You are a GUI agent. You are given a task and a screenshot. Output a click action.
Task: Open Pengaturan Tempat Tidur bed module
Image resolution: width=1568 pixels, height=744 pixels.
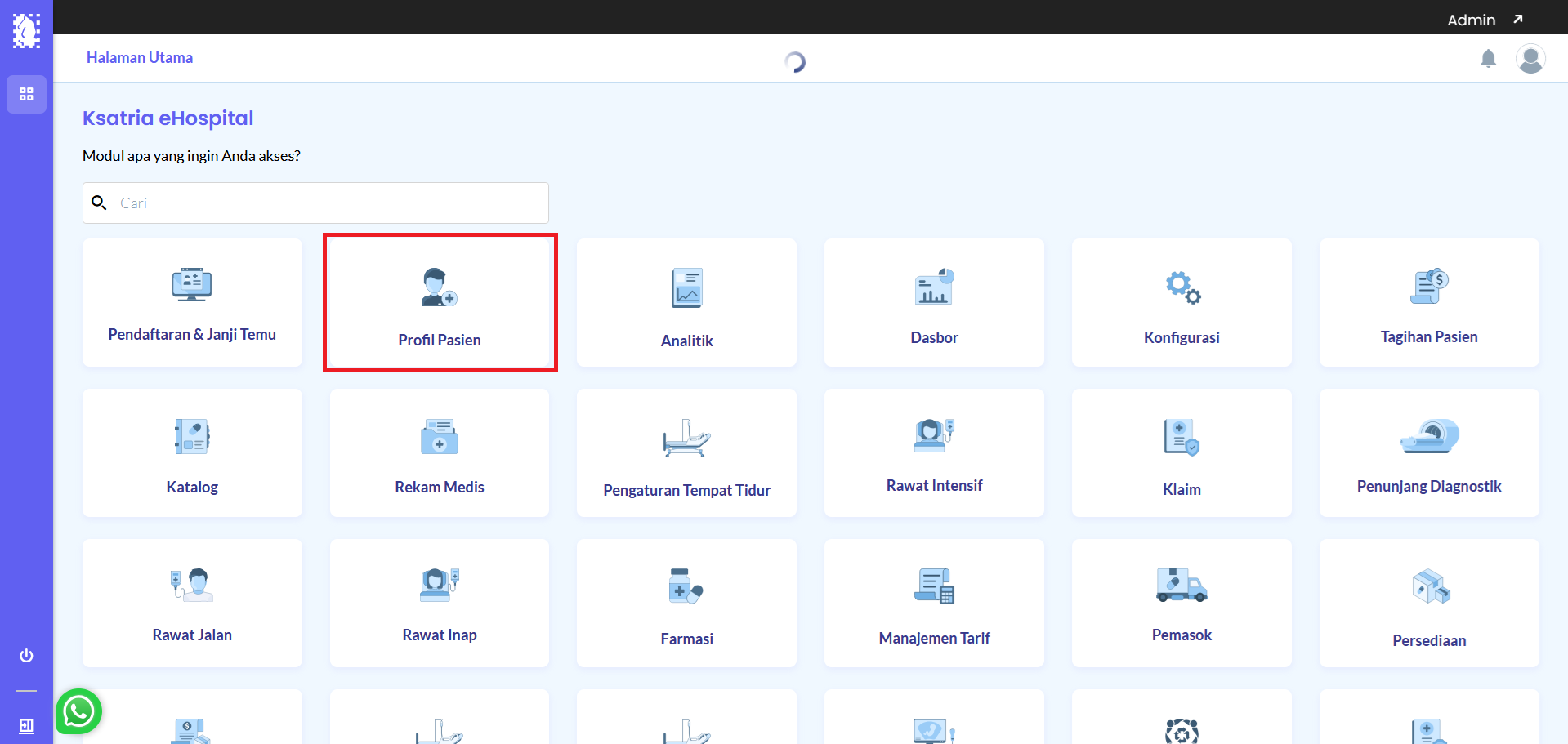pyautogui.click(x=686, y=452)
